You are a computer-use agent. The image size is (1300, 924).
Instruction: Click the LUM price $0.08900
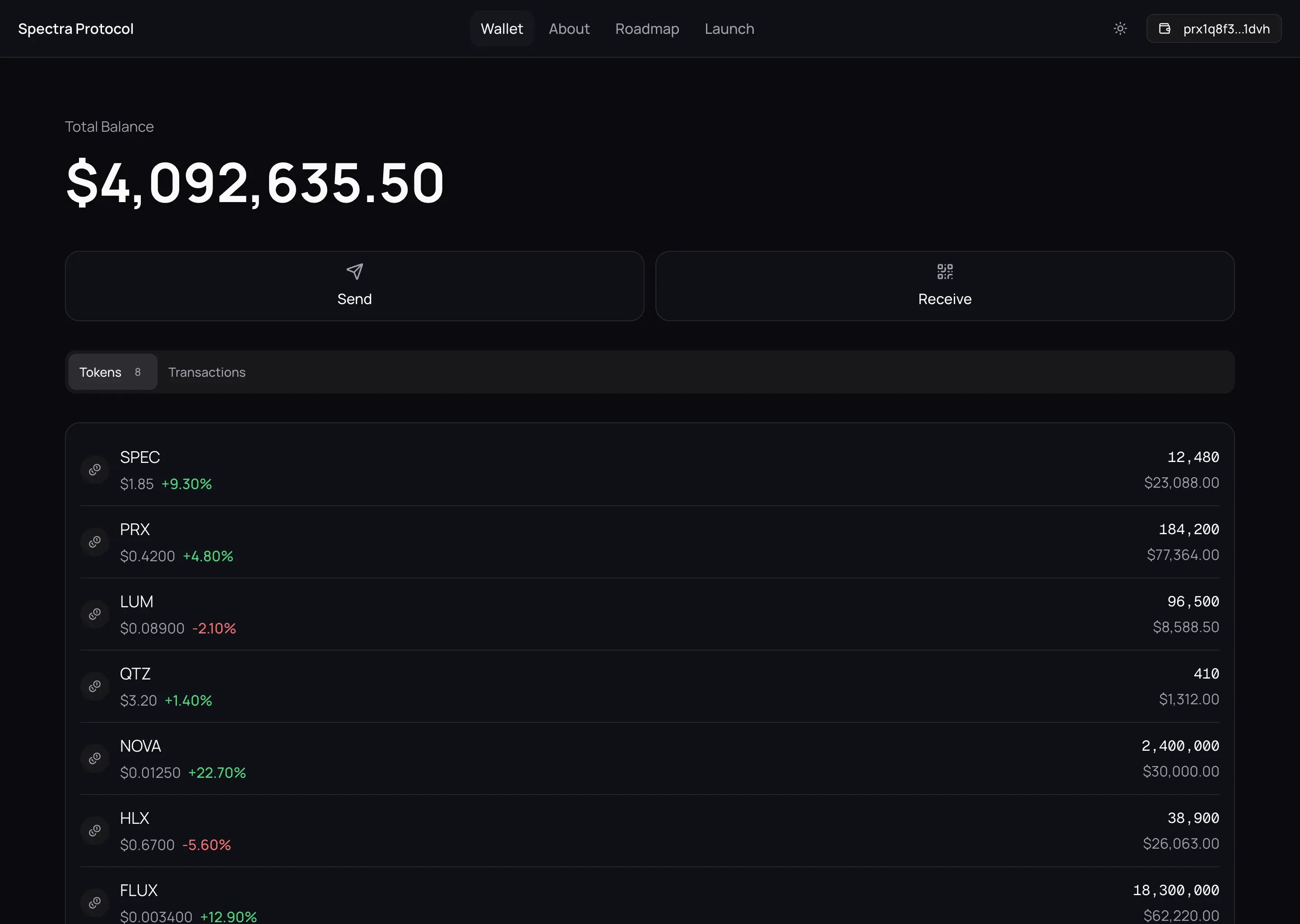[152, 628]
